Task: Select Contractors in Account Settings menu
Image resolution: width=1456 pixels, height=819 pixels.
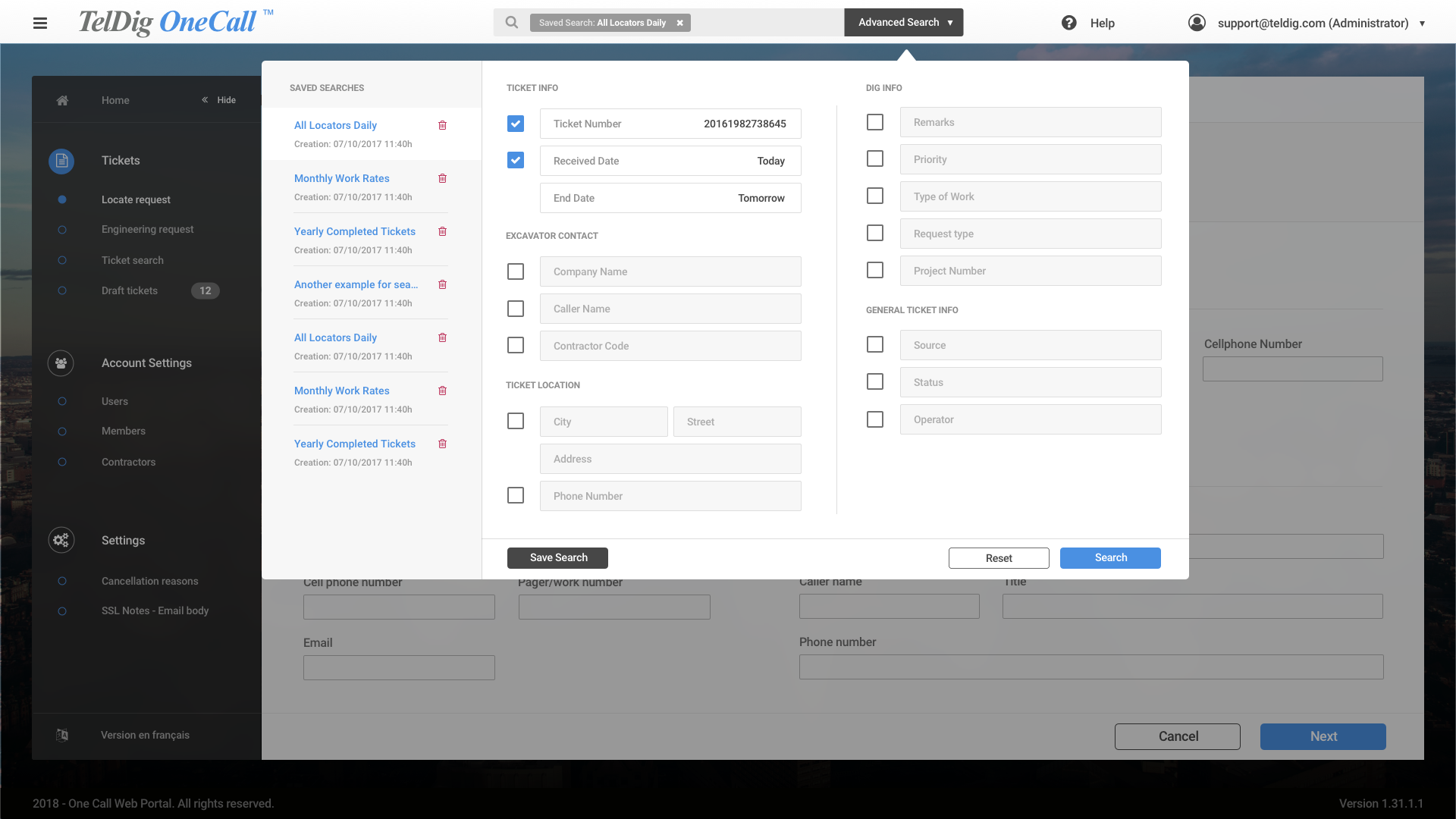Action: pyautogui.click(x=128, y=462)
